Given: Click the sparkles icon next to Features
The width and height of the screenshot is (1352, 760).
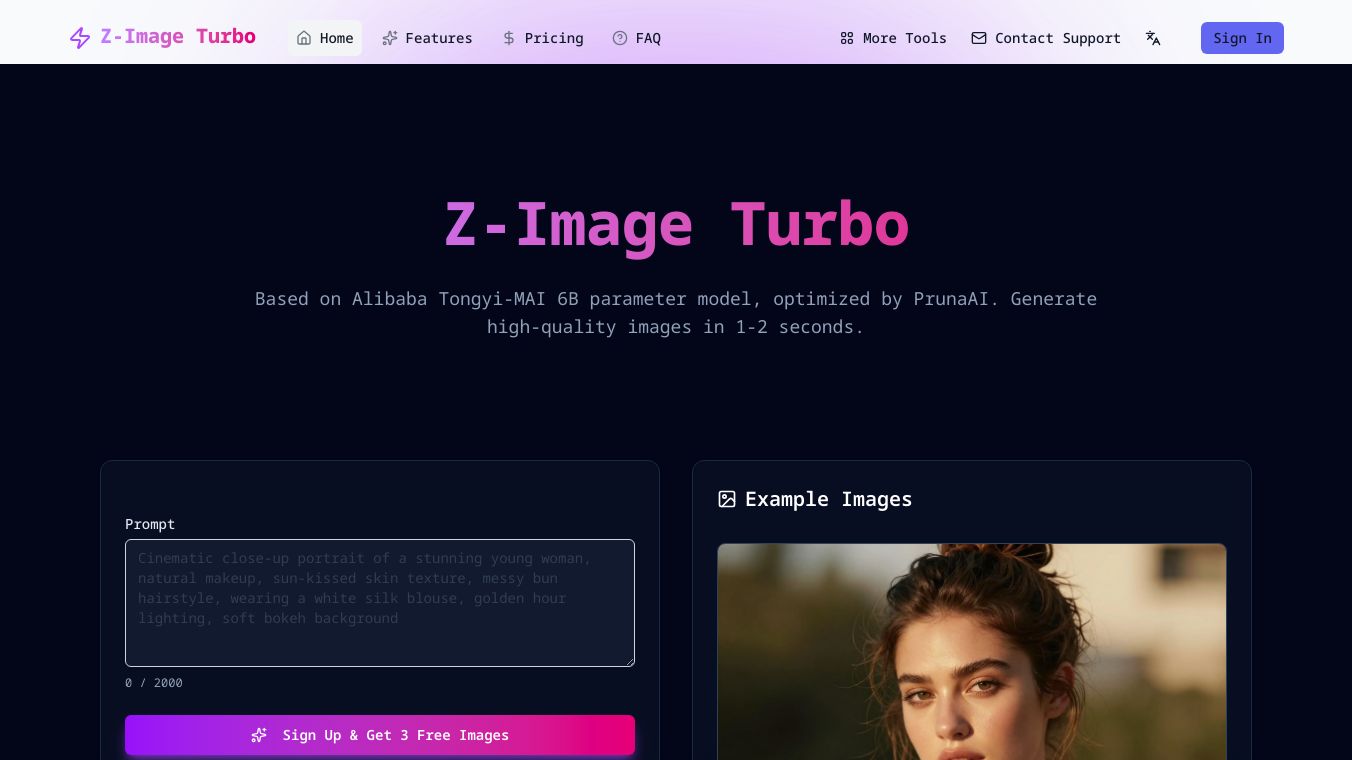Looking at the screenshot, I should pyautogui.click(x=391, y=38).
